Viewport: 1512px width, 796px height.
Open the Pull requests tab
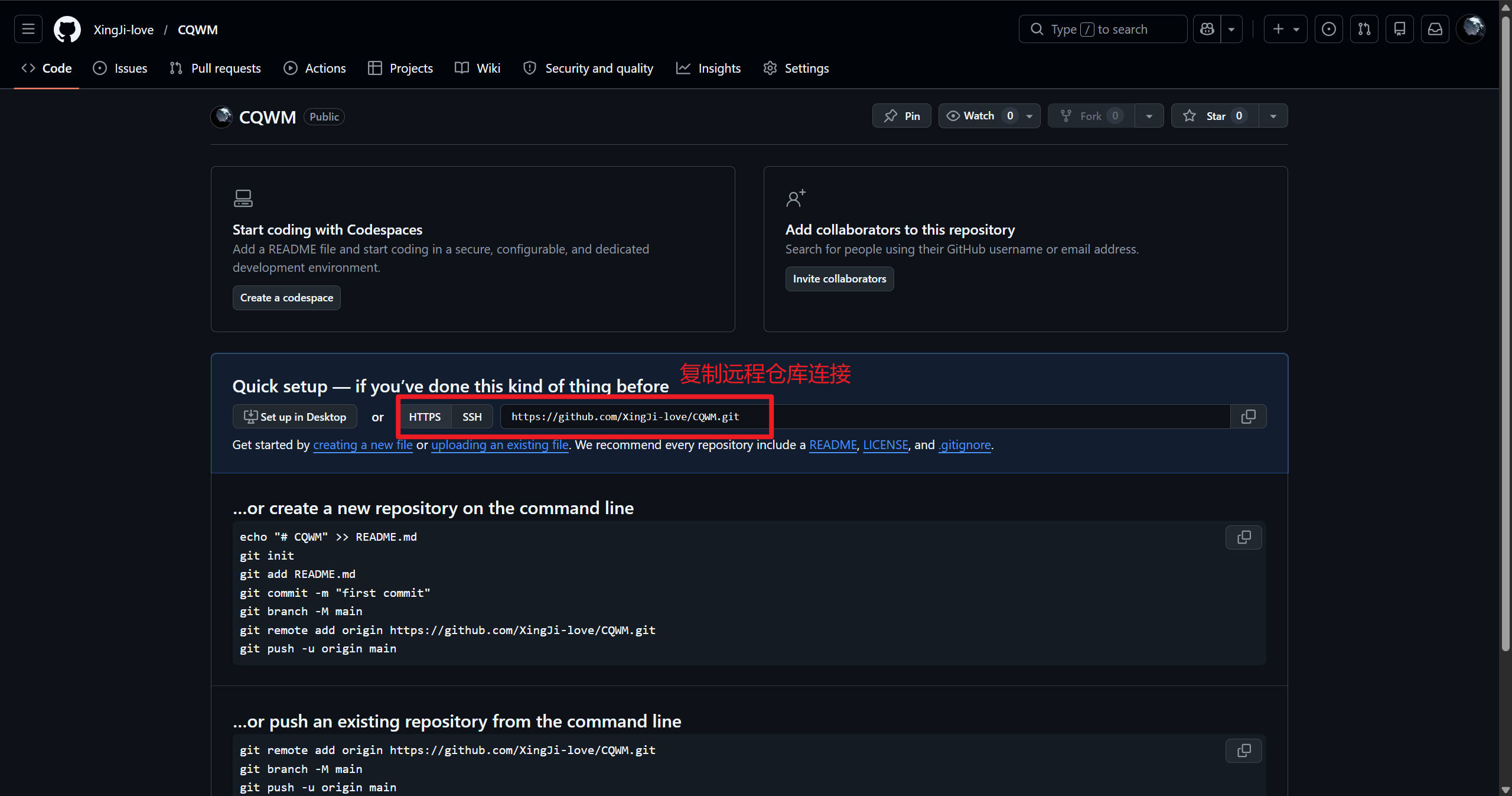pos(215,68)
